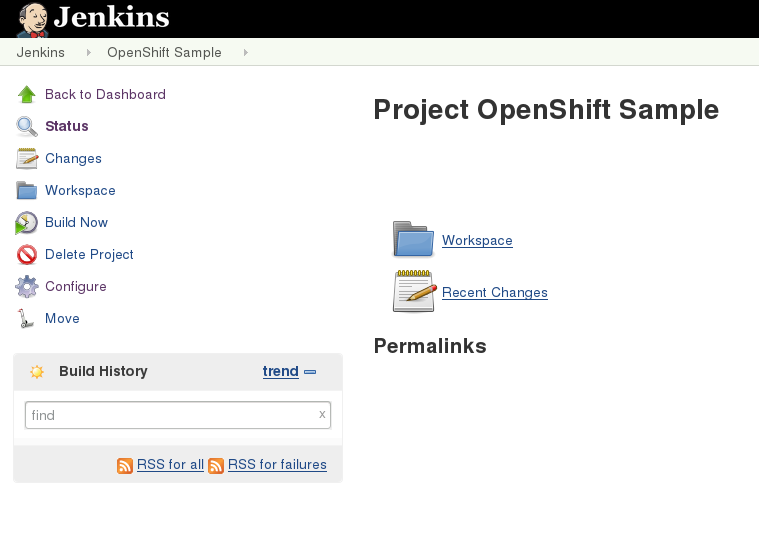Open the sidebar Workspace link
The height and width of the screenshot is (535, 759).
click(x=80, y=190)
